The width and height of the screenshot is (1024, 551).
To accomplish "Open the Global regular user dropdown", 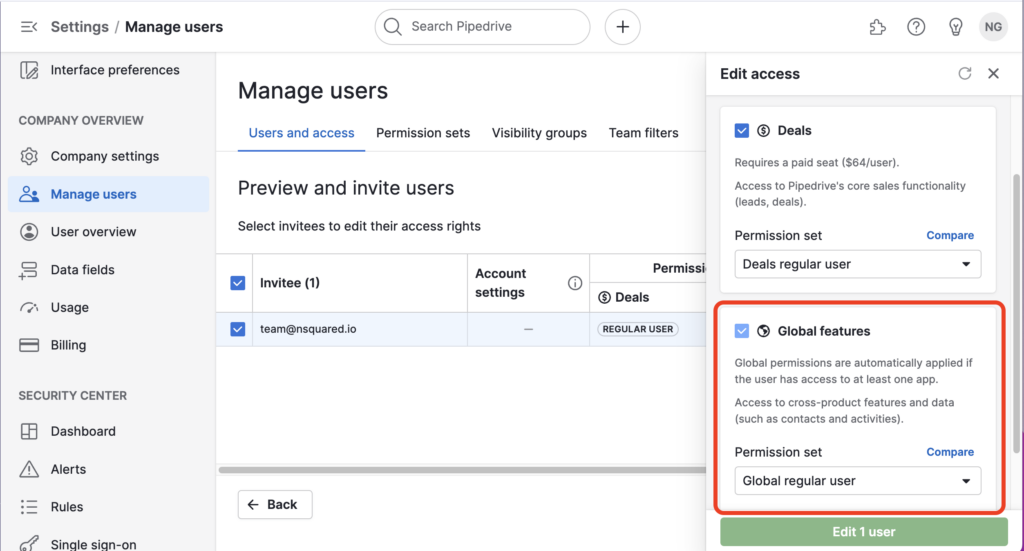I will [x=857, y=481].
